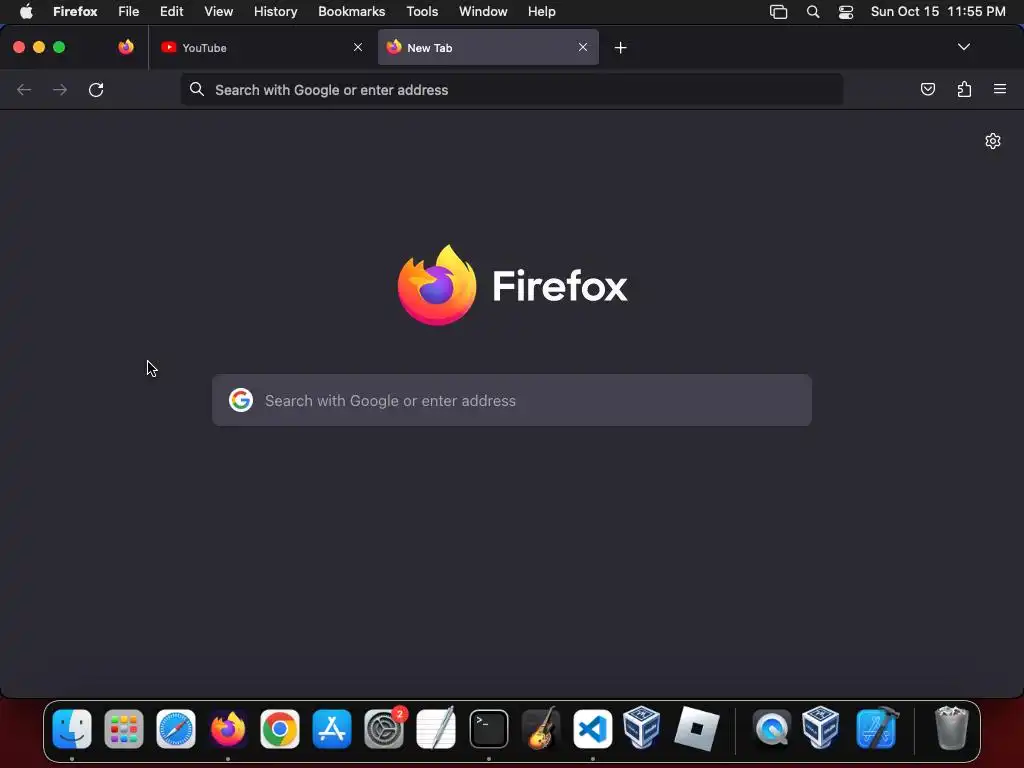The image size is (1024, 768).
Task: Open the Save to Pocket button
Action: (927, 89)
